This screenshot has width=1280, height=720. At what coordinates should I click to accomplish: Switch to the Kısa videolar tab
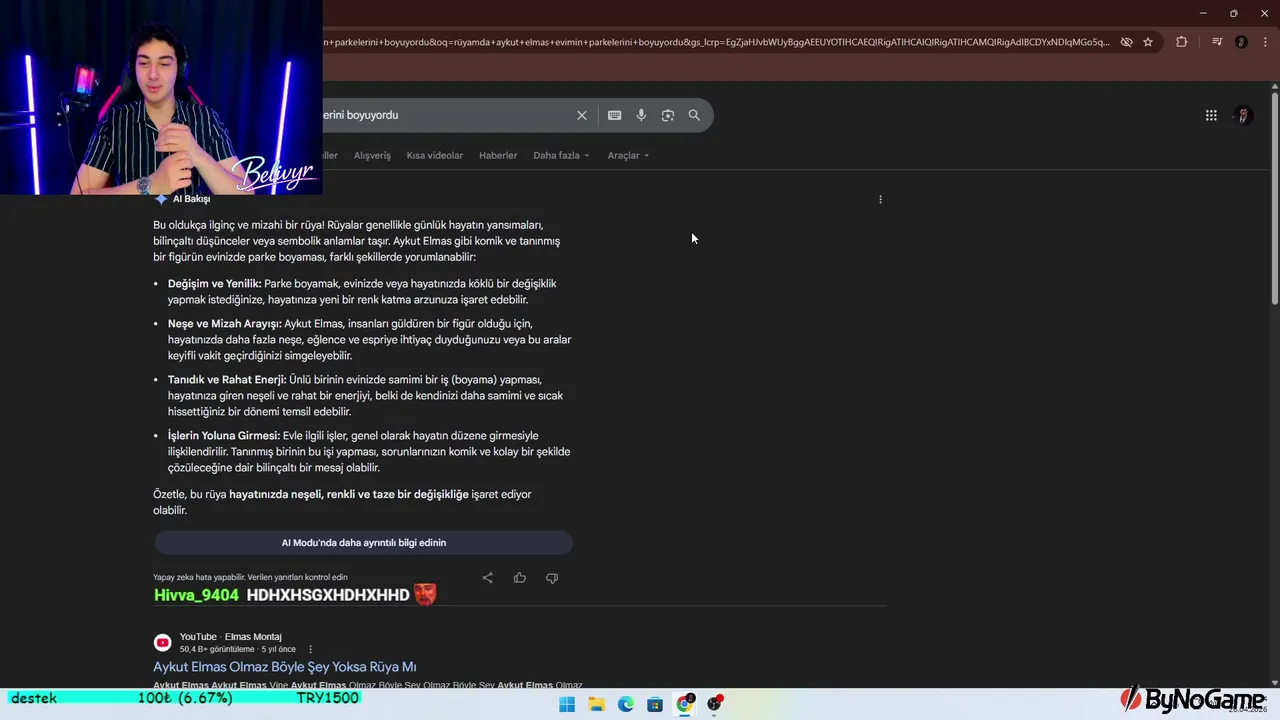point(435,155)
